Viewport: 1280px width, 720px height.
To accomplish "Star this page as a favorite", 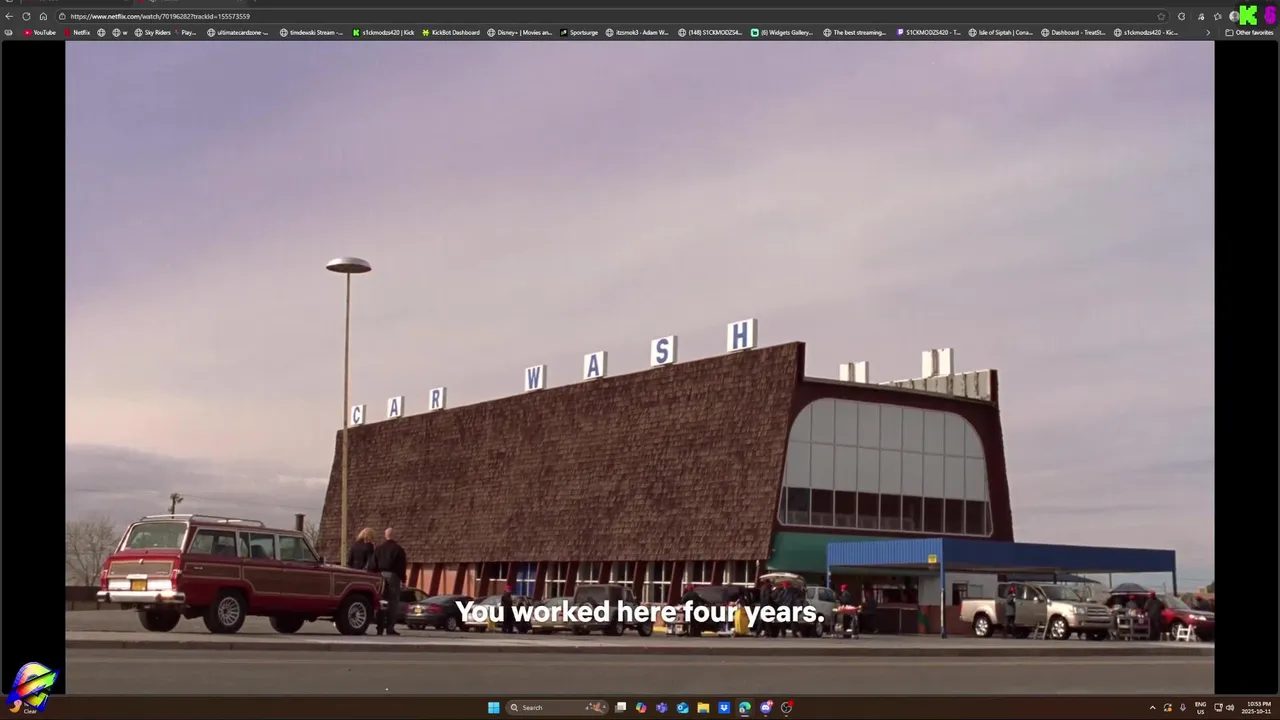I will click(x=1161, y=16).
